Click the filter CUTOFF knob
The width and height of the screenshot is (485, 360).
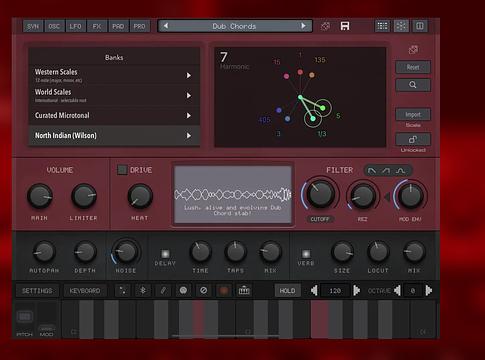coord(320,195)
